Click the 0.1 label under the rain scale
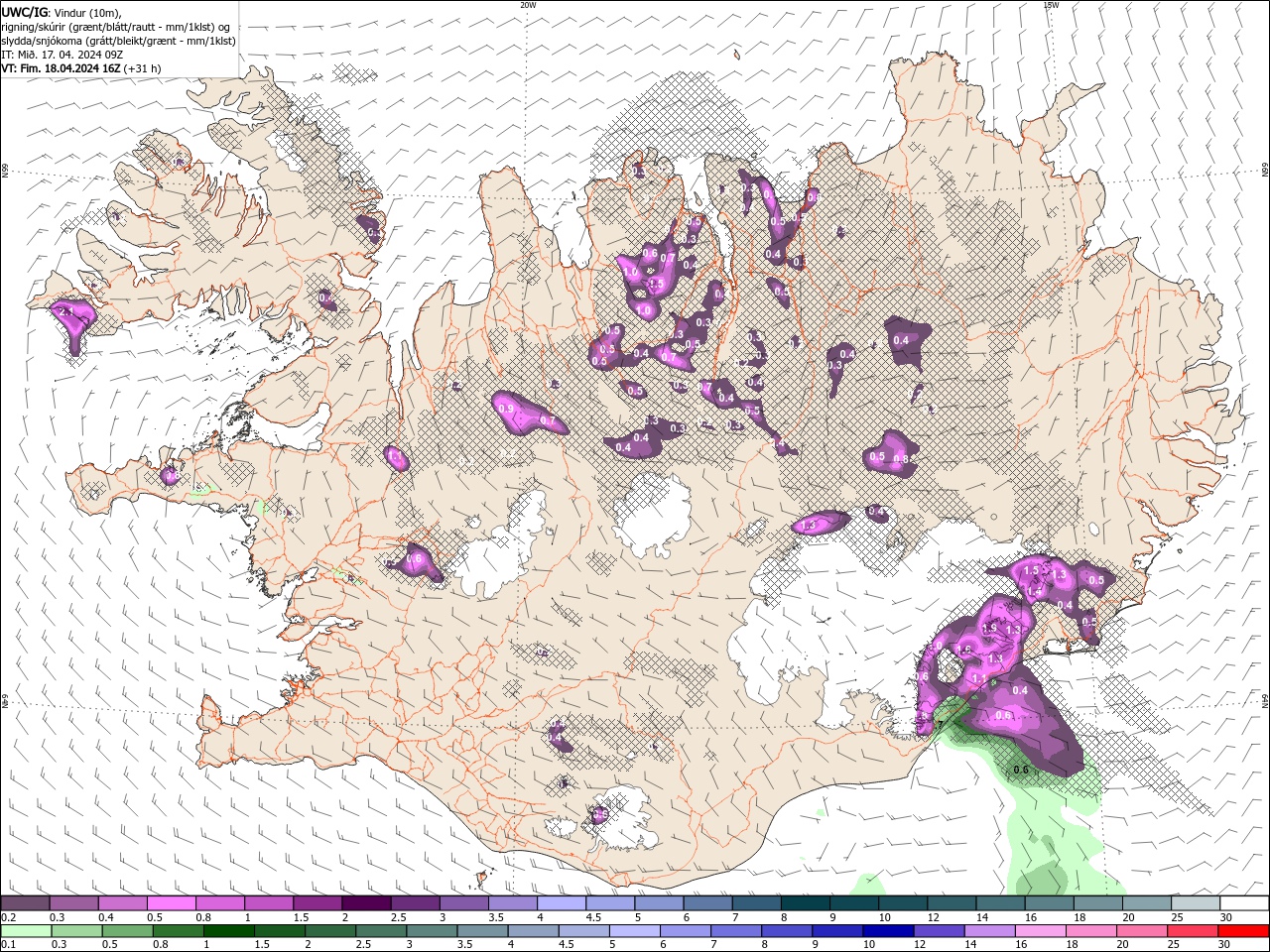This screenshot has width=1270, height=952. tap(7, 945)
